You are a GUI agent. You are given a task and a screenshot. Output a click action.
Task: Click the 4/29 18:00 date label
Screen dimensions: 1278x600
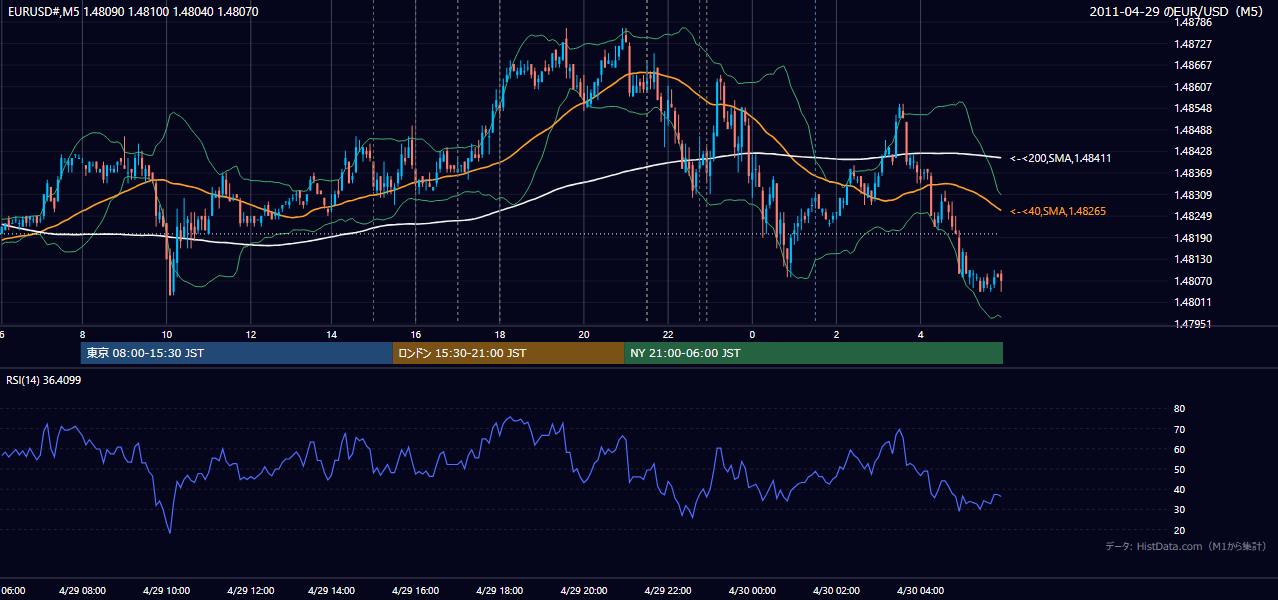(x=501, y=591)
